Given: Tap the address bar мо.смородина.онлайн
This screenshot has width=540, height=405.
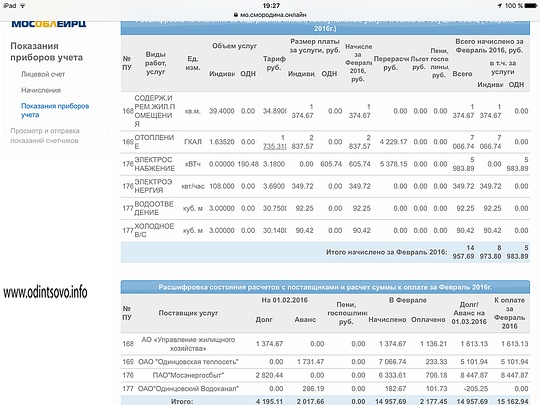Looking at the screenshot, I should (270, 15).
